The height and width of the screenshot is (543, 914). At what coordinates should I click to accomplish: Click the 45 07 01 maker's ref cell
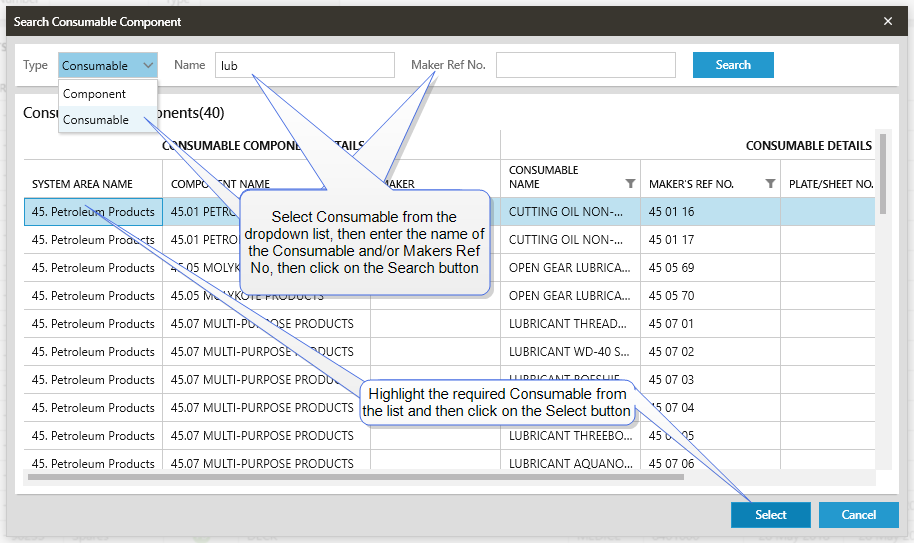click(711, 323)
